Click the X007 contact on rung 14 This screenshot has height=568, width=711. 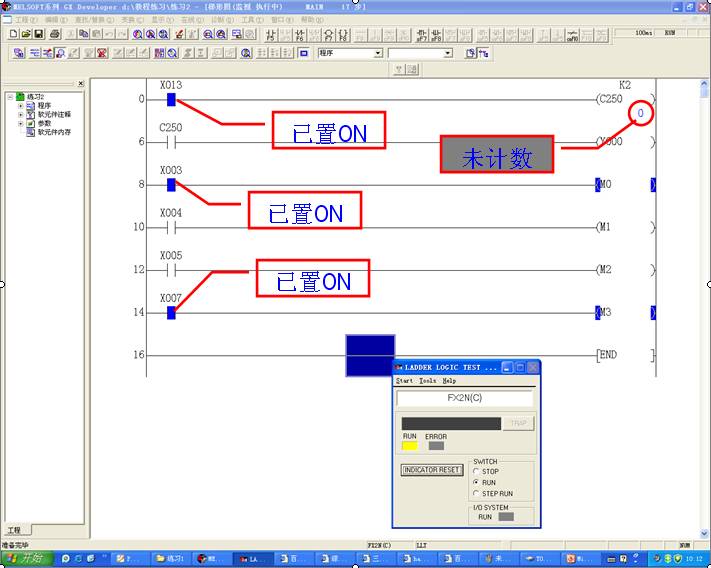[x=171, y=313]
